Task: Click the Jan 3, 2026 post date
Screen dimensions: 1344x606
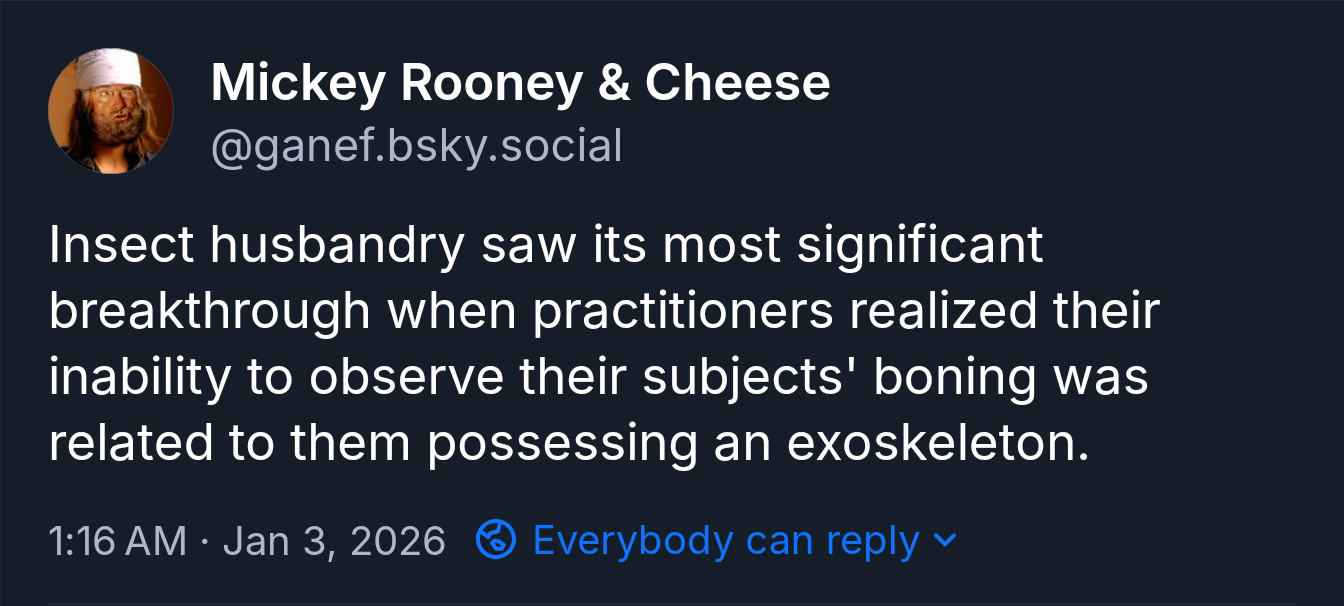Action: click(x=336, y=540)
